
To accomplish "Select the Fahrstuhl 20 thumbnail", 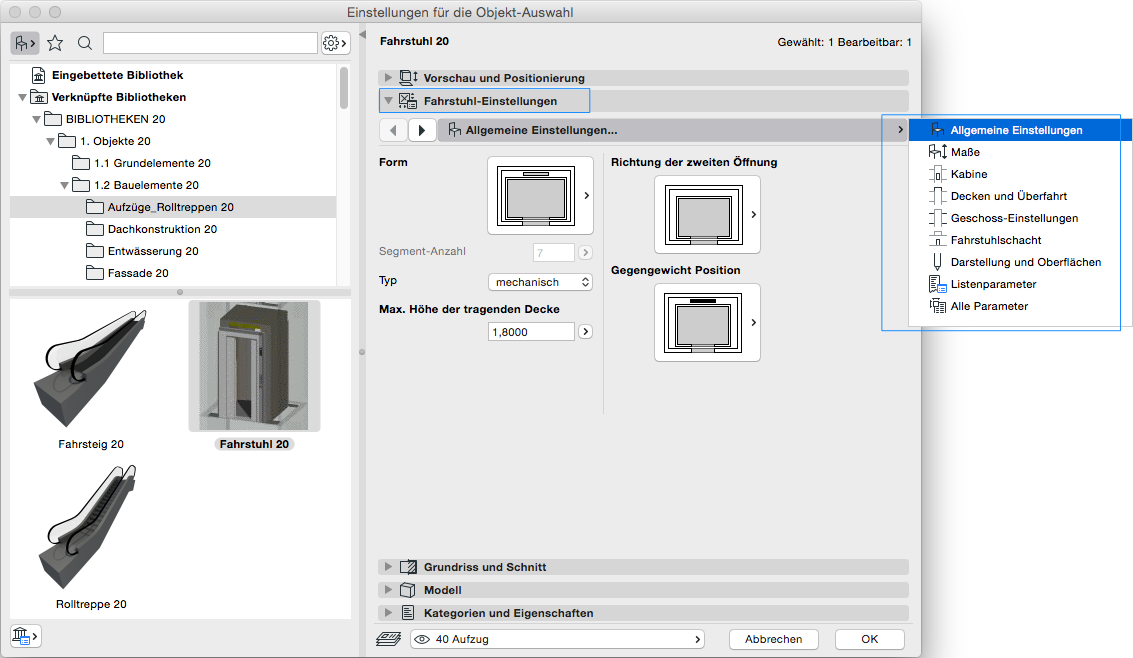I will pos(254,367).
